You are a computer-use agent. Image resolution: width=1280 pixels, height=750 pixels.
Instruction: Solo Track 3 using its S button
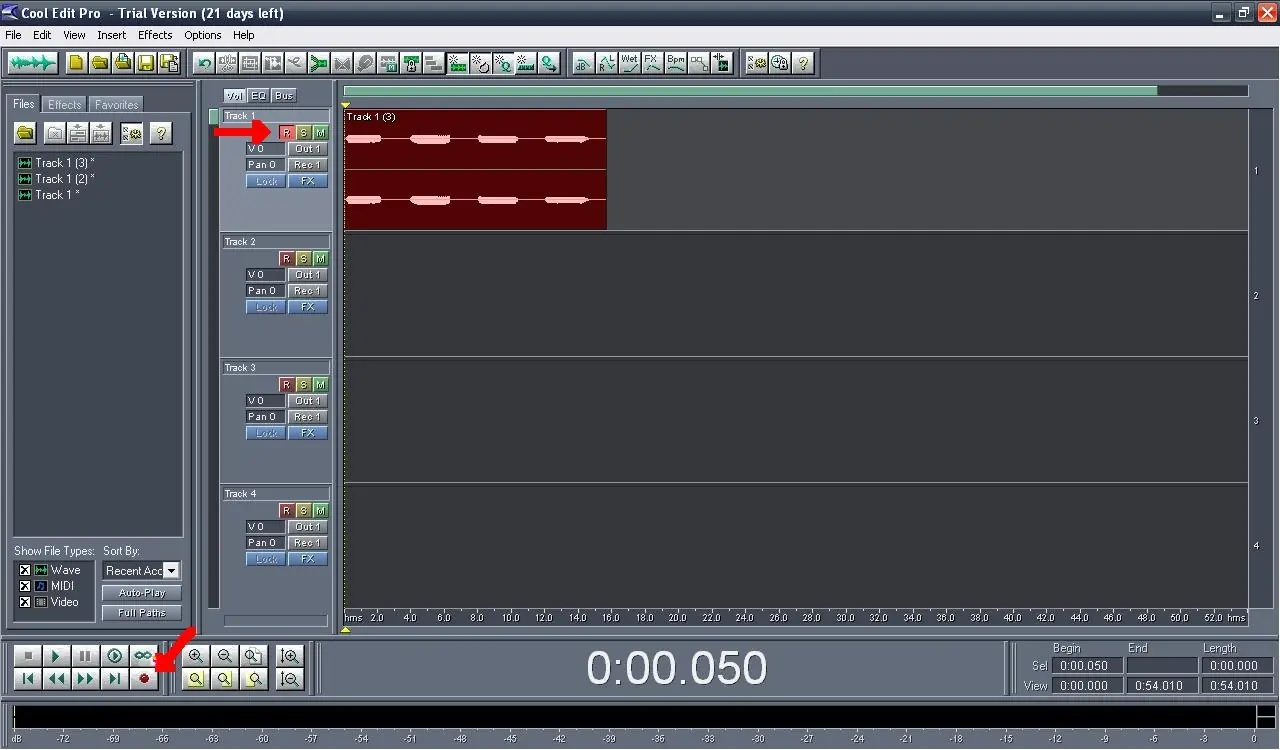[303, 384]
